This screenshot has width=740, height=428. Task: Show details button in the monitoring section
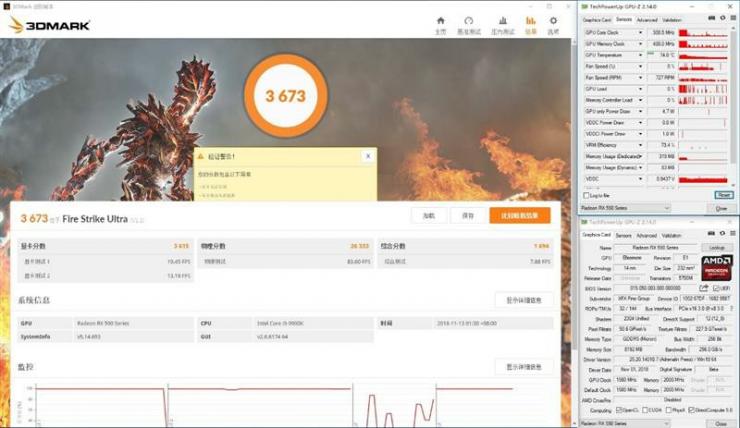point(524,367)
